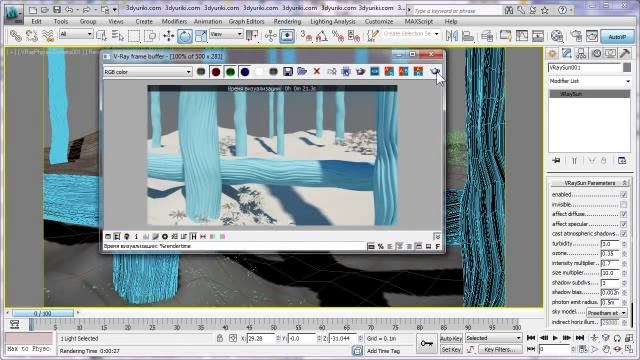Select the Unlink Selection tool

(x=32, y=36)
